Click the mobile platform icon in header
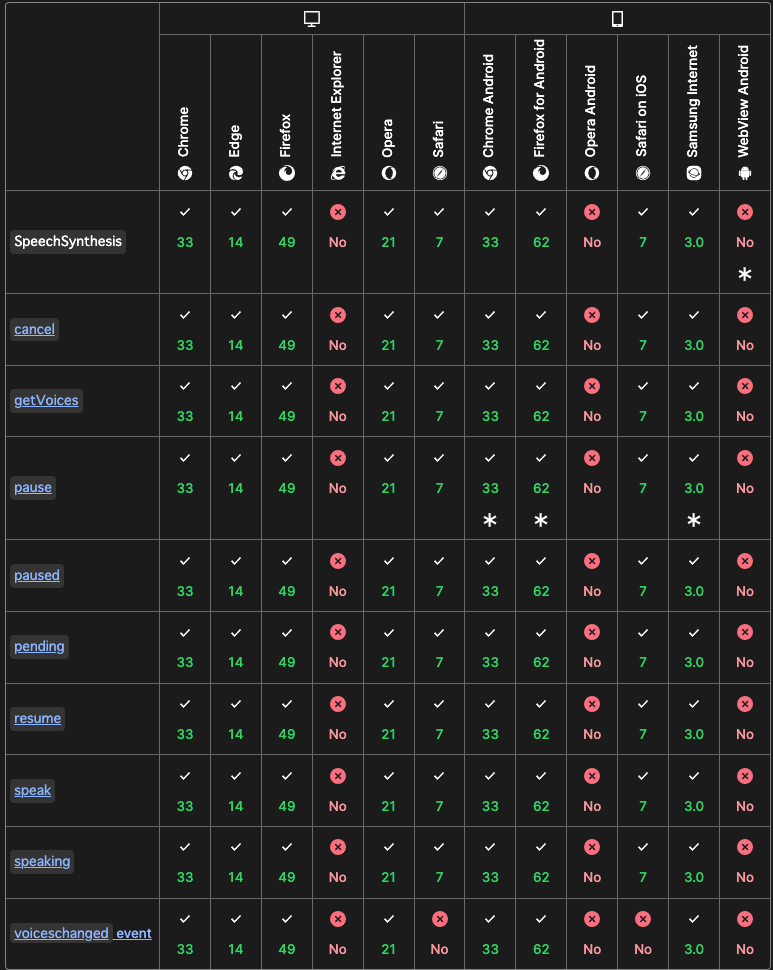The width and height of the screenshot is (773, 970). pos(618,19)
